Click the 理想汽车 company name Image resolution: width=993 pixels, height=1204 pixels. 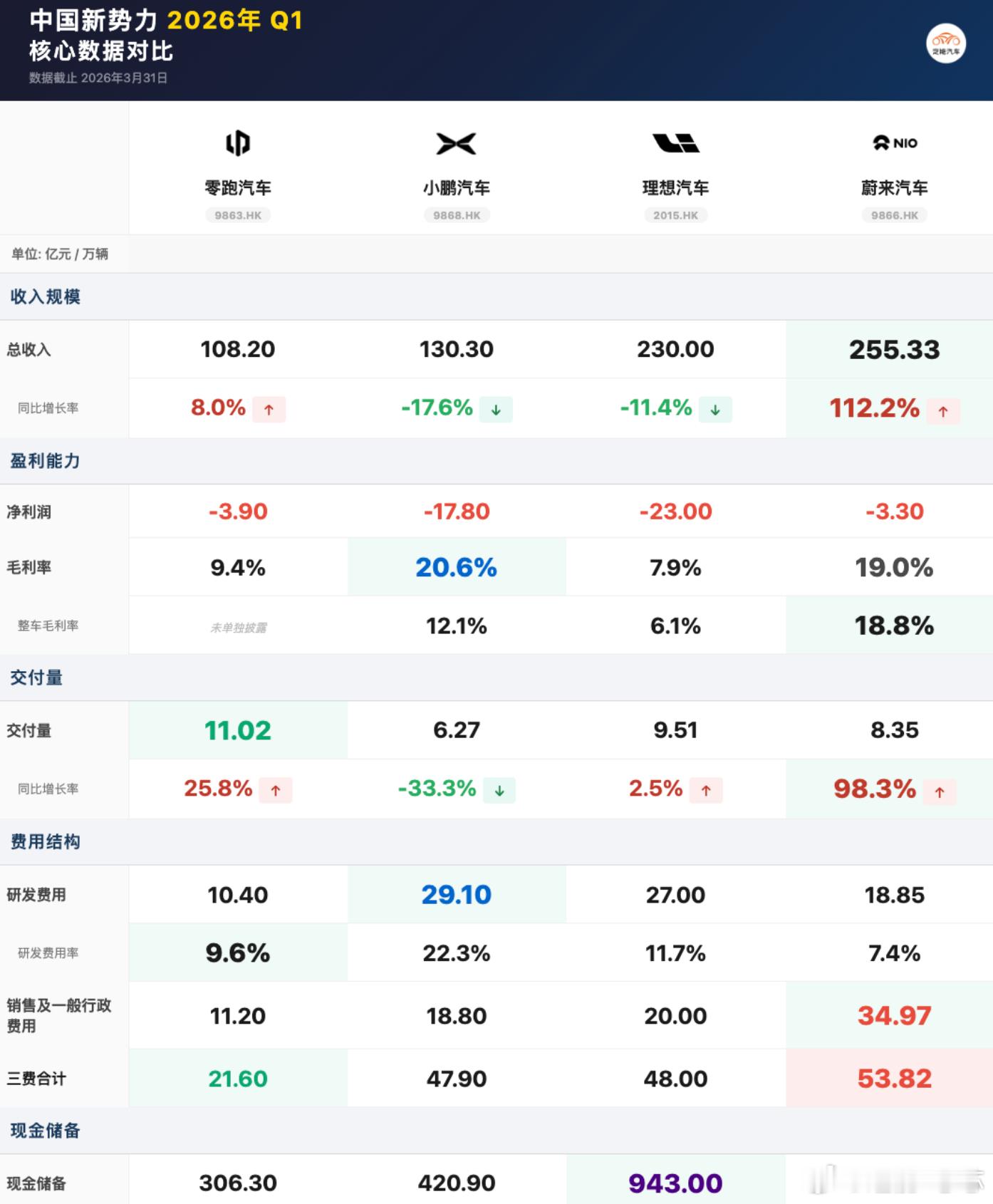[675, 188]
